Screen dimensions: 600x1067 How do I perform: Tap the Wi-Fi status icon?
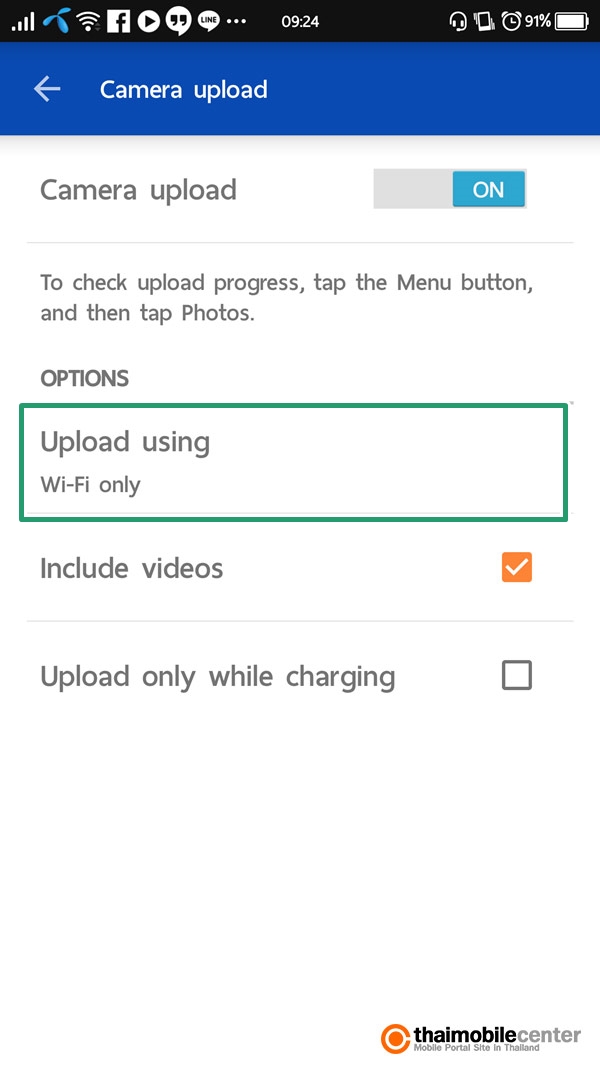(x=88, y=21)
